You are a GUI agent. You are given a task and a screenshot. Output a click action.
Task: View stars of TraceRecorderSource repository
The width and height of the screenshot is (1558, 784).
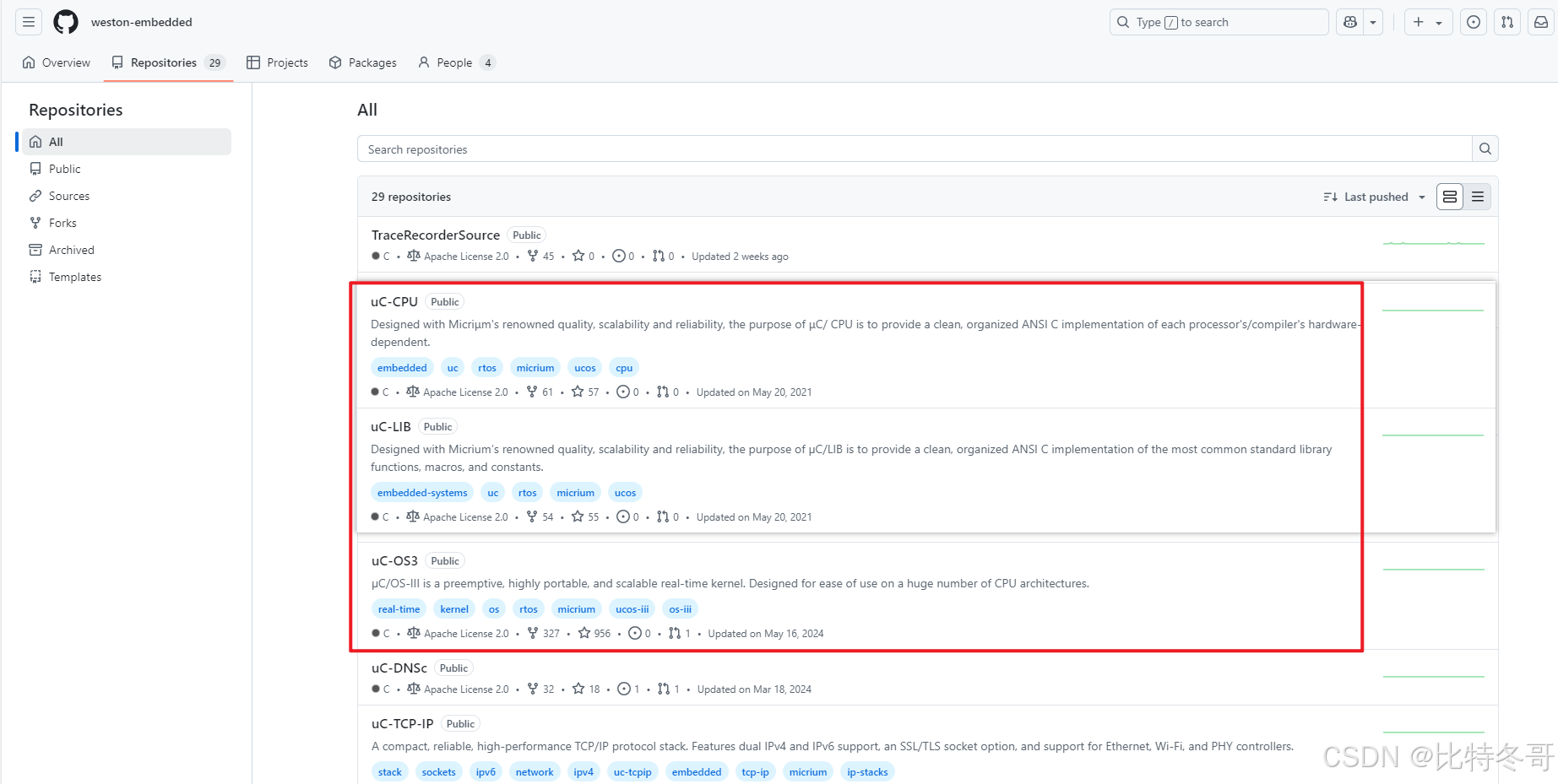coord(584,256)
